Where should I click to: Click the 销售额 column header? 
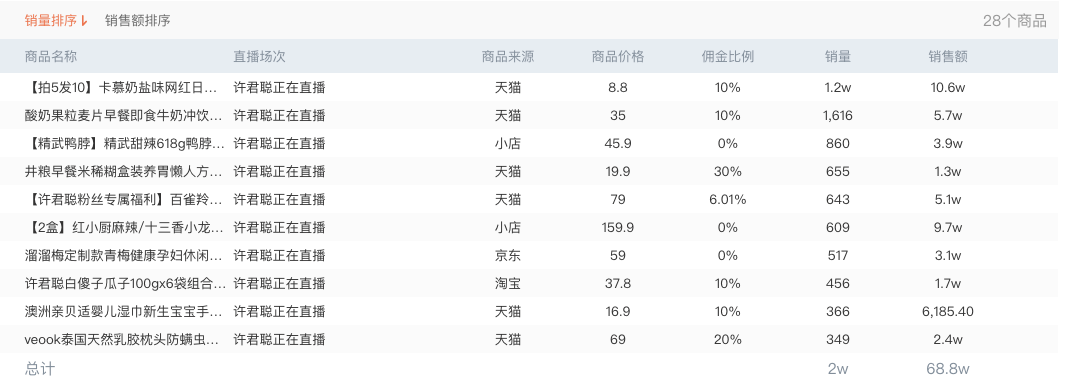tap(948, 56)
